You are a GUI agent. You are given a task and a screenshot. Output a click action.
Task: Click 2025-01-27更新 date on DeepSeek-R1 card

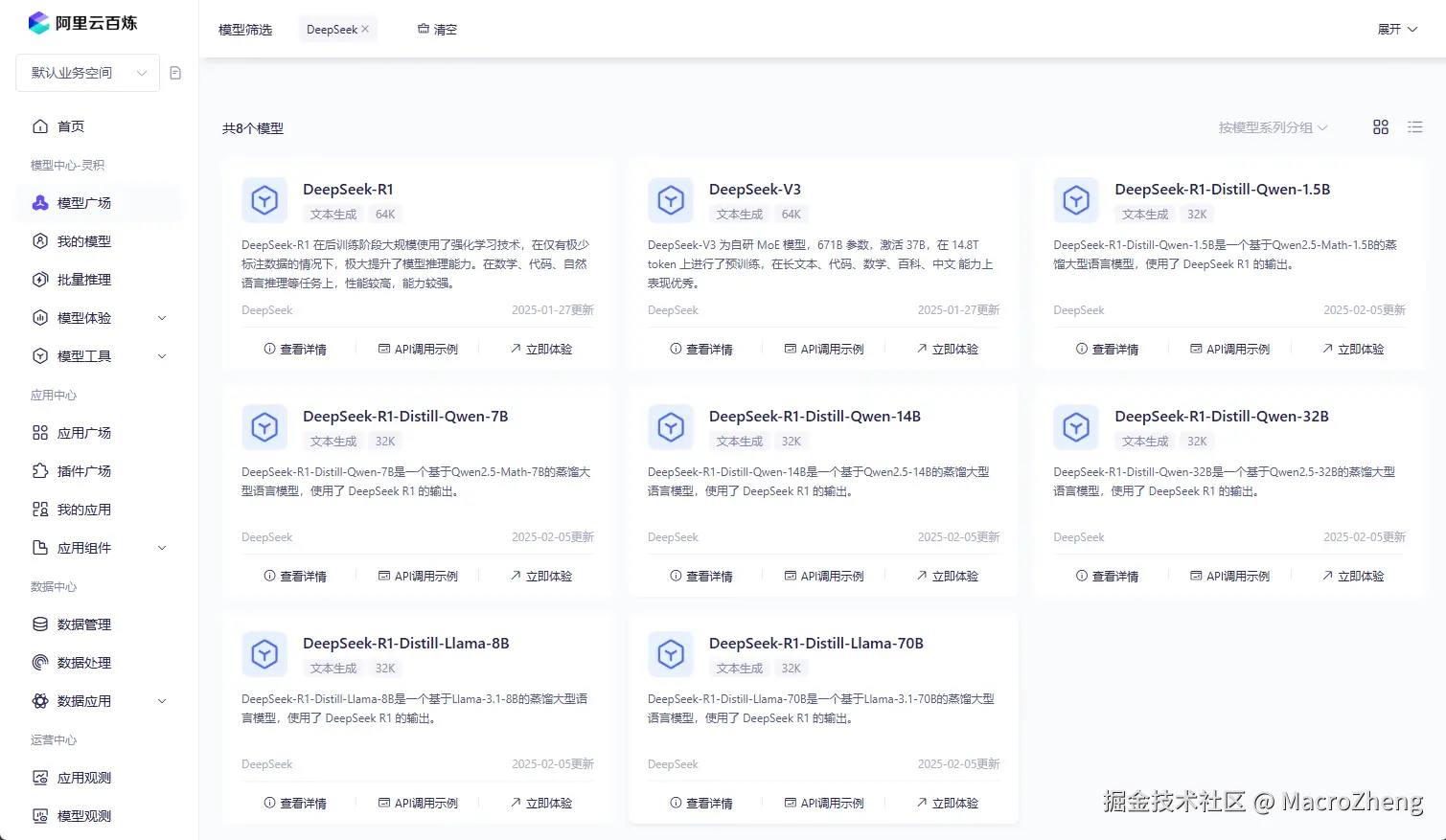click(x=553, y=310)
